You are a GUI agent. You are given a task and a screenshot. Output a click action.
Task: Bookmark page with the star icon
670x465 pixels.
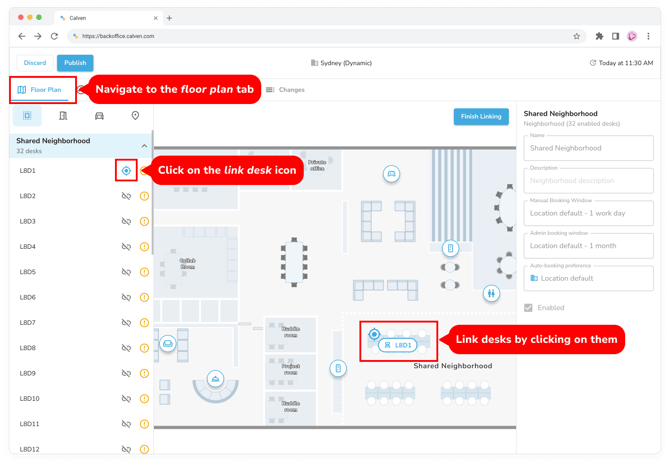[x=577, y=36]
